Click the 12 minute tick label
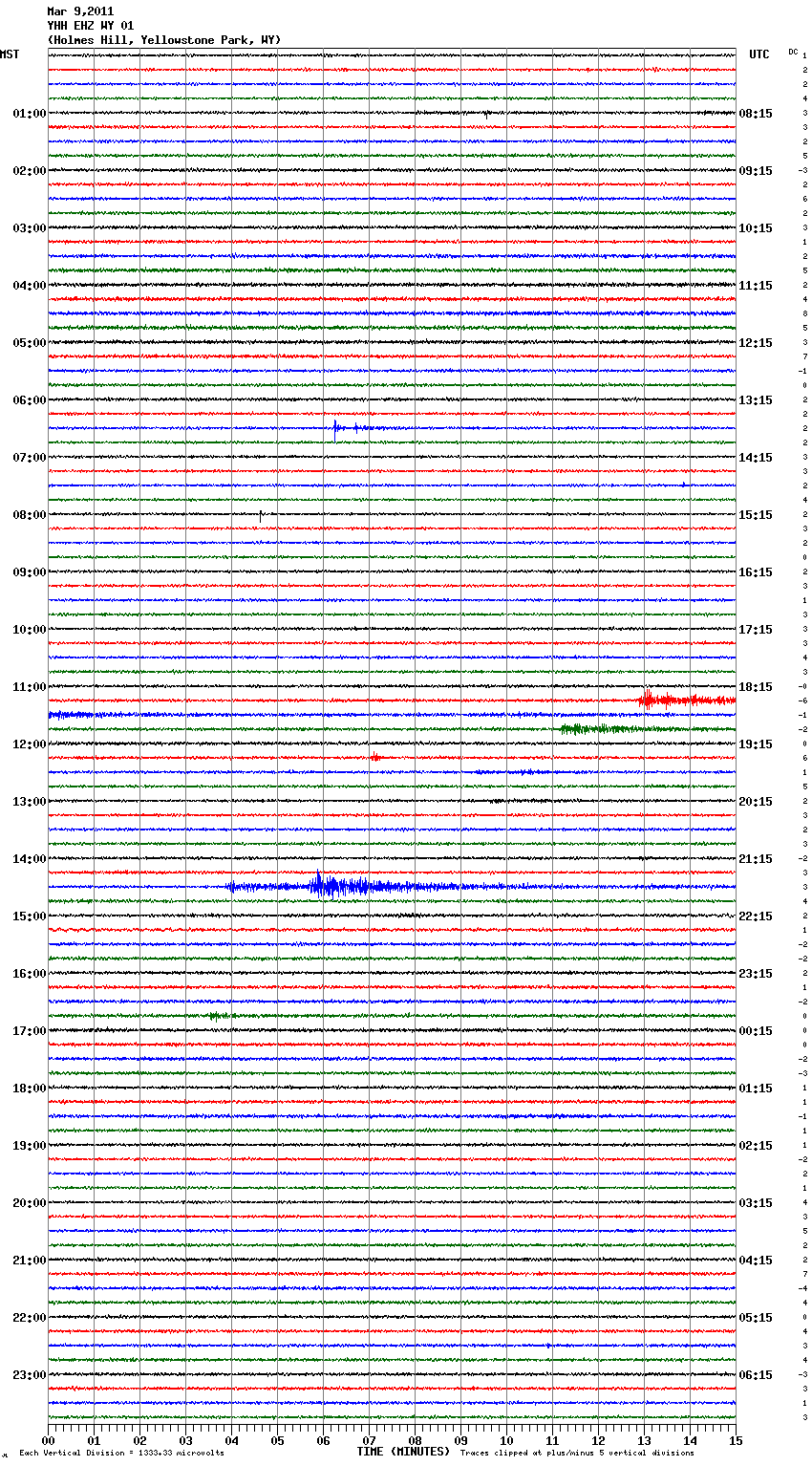The image size is (812, 1466). (x=598, y=1441)
